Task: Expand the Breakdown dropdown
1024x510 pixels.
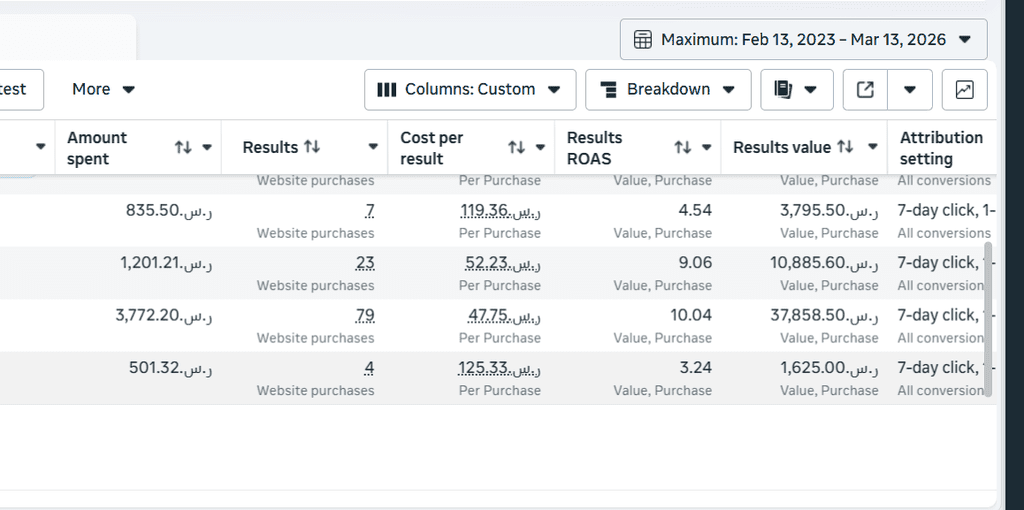Action: 668,89
